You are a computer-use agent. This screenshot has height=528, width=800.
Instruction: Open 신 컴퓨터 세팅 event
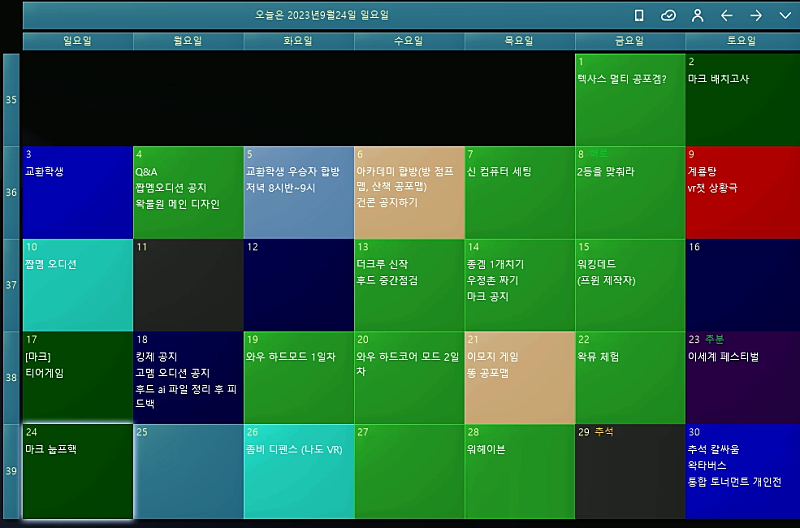click(x=499, y=171)
